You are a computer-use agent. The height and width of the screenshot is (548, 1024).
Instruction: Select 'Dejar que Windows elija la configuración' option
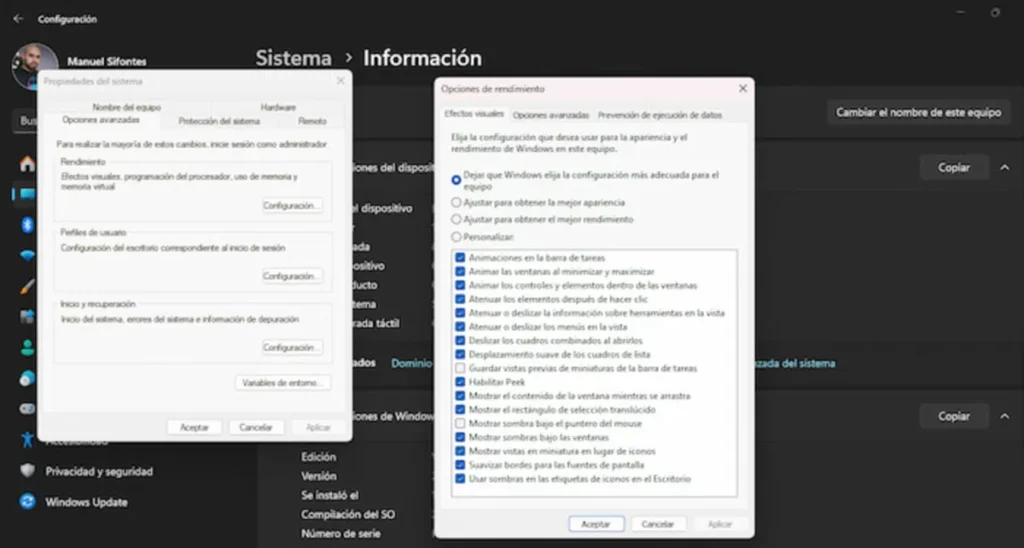pyautogui.click(x=456, y=180)
